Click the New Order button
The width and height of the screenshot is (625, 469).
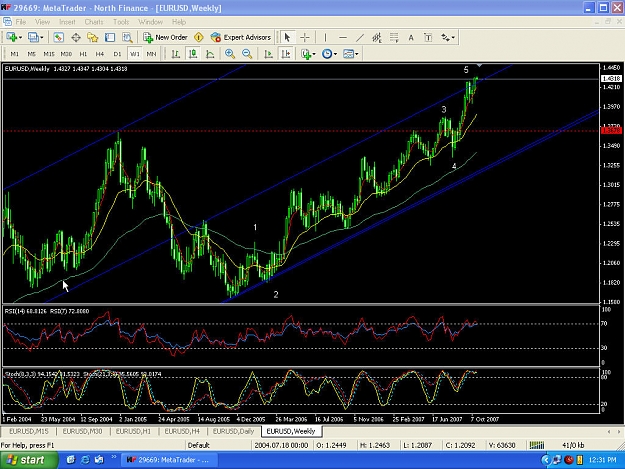[x=165, y=37]
